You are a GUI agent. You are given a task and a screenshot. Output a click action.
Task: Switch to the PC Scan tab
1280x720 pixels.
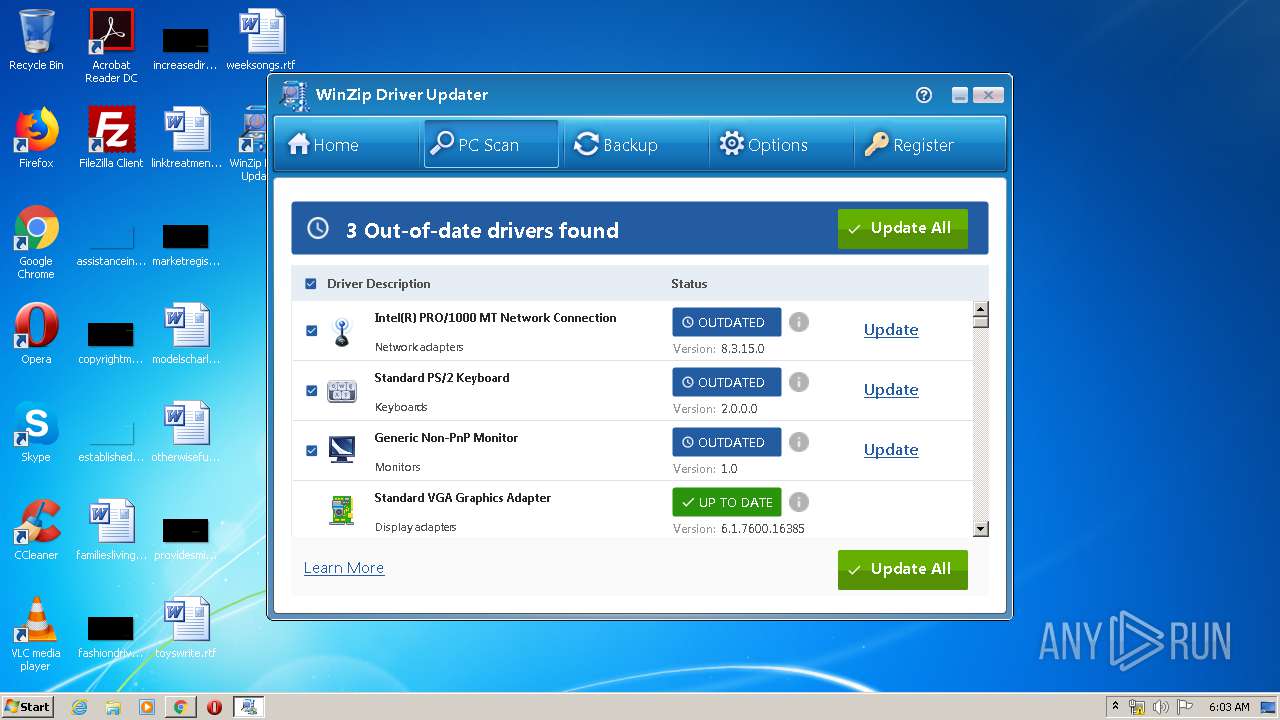(491, 144)
